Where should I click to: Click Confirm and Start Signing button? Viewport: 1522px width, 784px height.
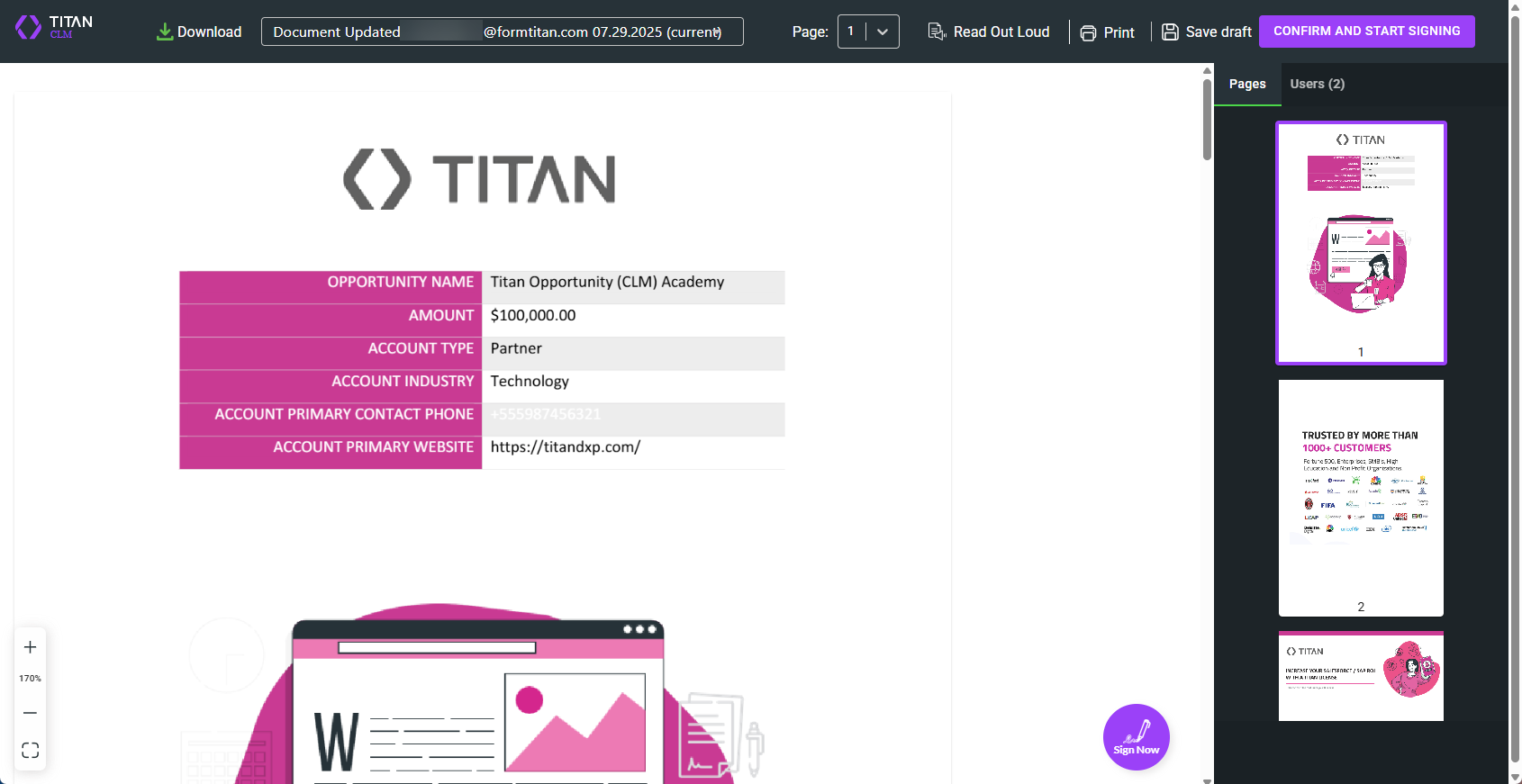click(x=1366, y=32)
